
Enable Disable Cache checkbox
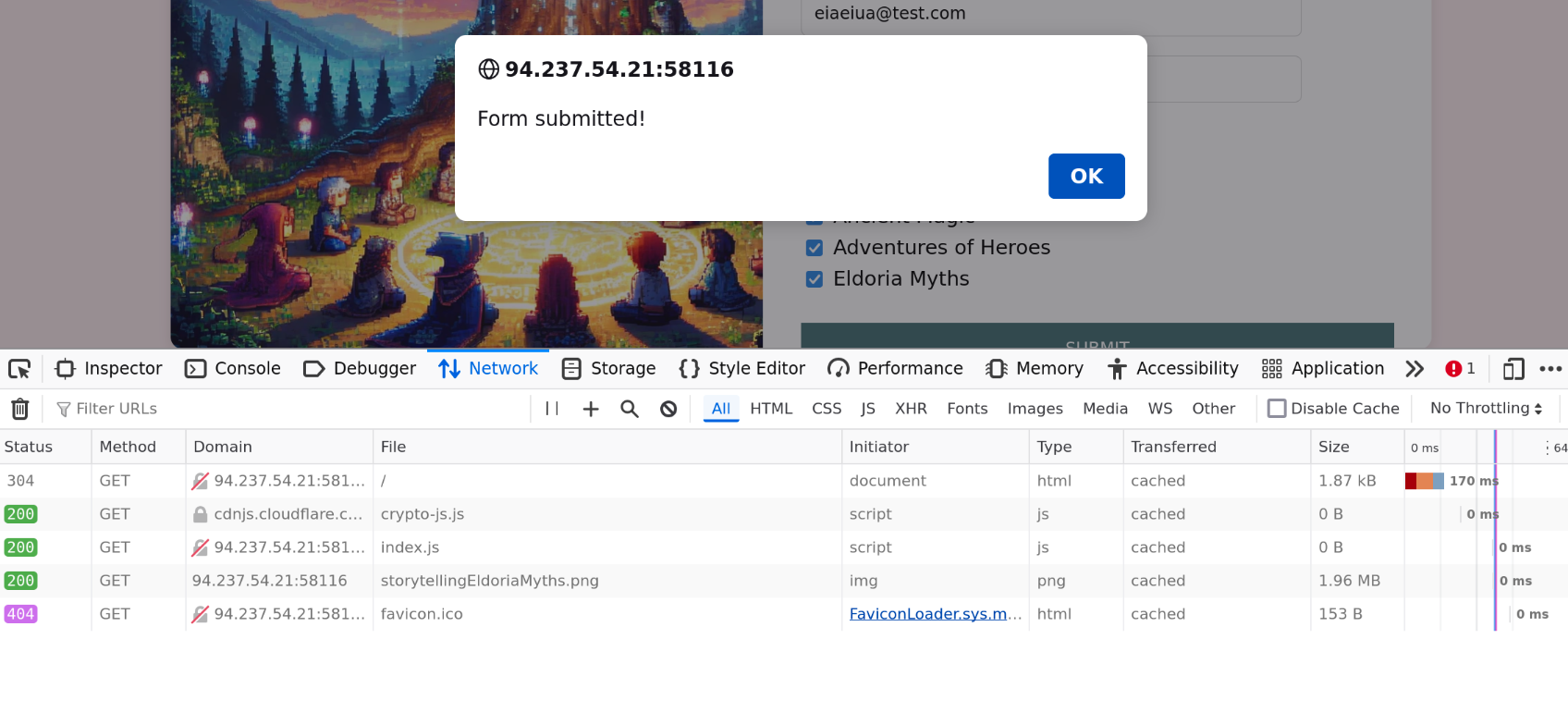[x=1277, y=409]
